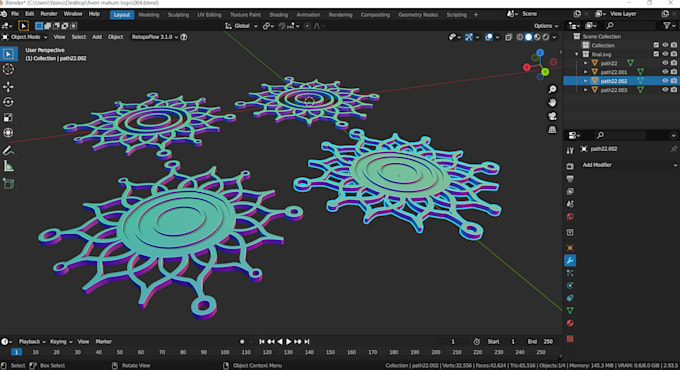680x370 pixels.
Task: Switch perspective/orthographic grid icon
Action: tap(552, 130)
